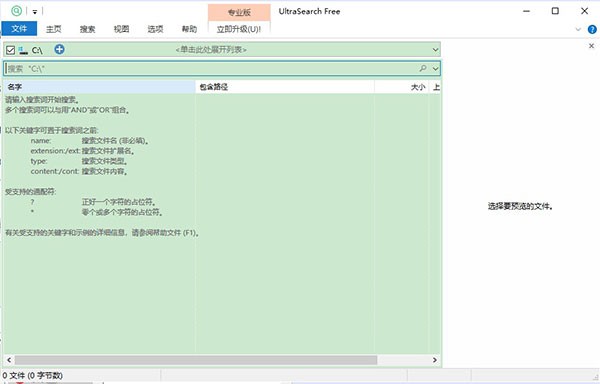The width and height of the screenshot is (600, 384).
Task: Sort by the 大小 column header
Action: (x=402, y=87)
